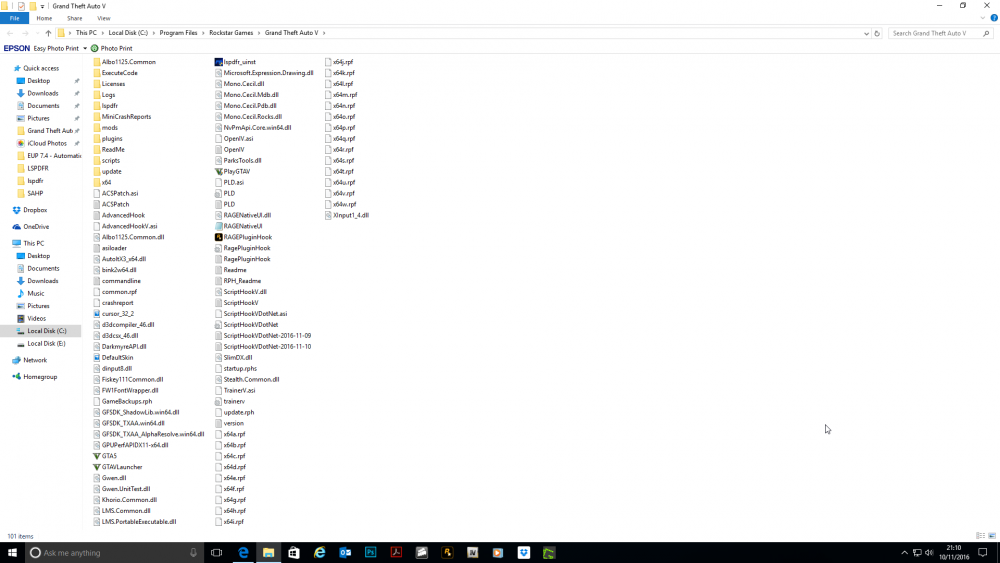Click the Cortana Ask me anything box

[x=114, y=553]
